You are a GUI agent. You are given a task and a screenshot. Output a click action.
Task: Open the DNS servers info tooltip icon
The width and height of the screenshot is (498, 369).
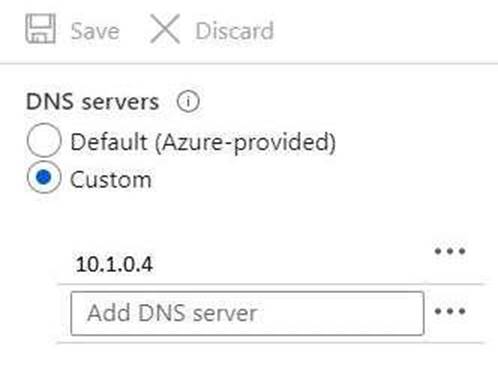coord(188,101)
